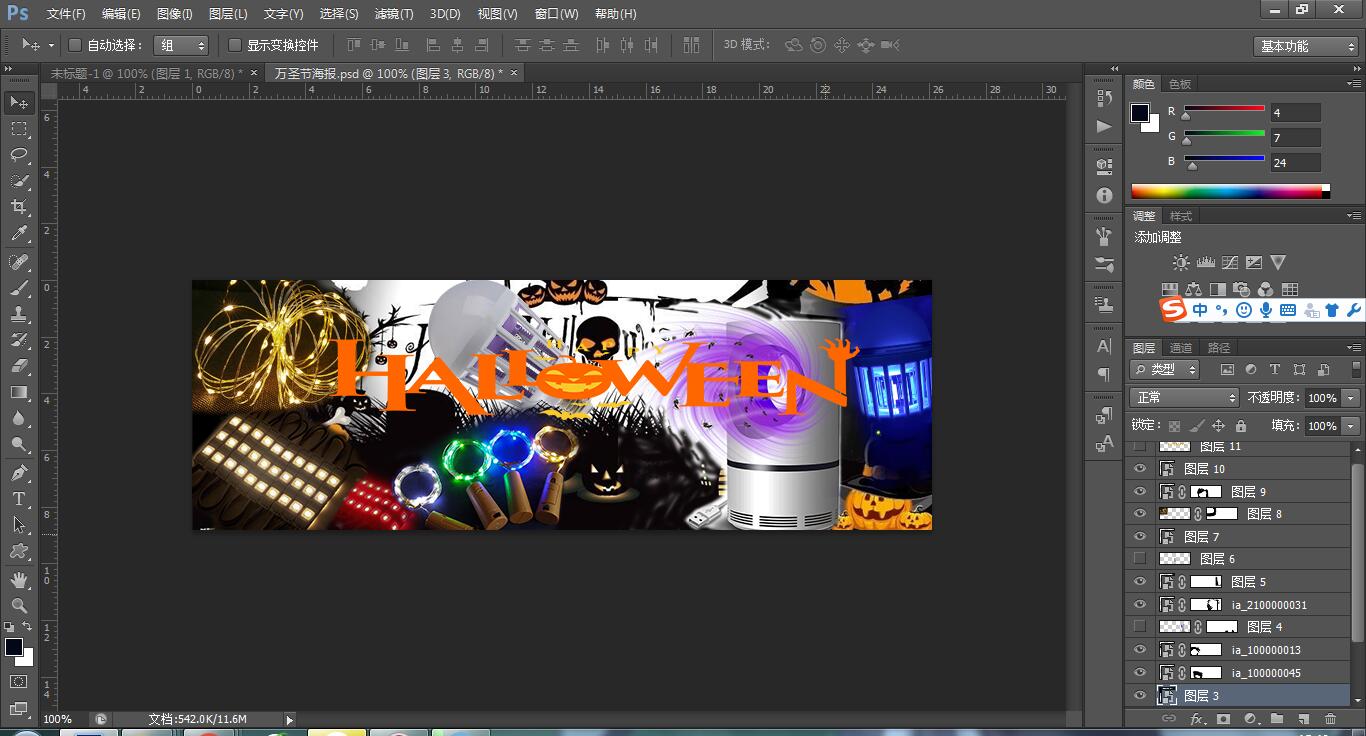Image resolution: width=1366 pixels, height=736 pixels.
Task: Open the Color panel flyout menu
Action: pyautogui.click(x=1353, y=84)
